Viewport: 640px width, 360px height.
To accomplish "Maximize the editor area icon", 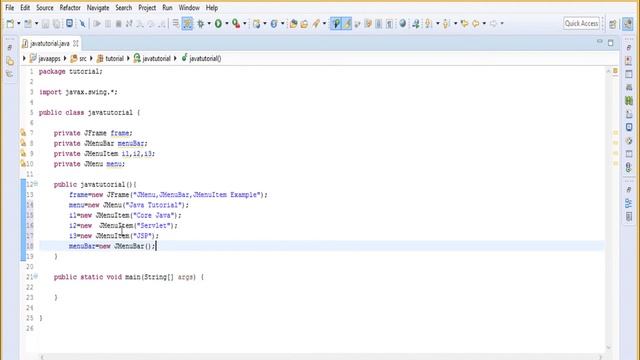I will 611,42.
